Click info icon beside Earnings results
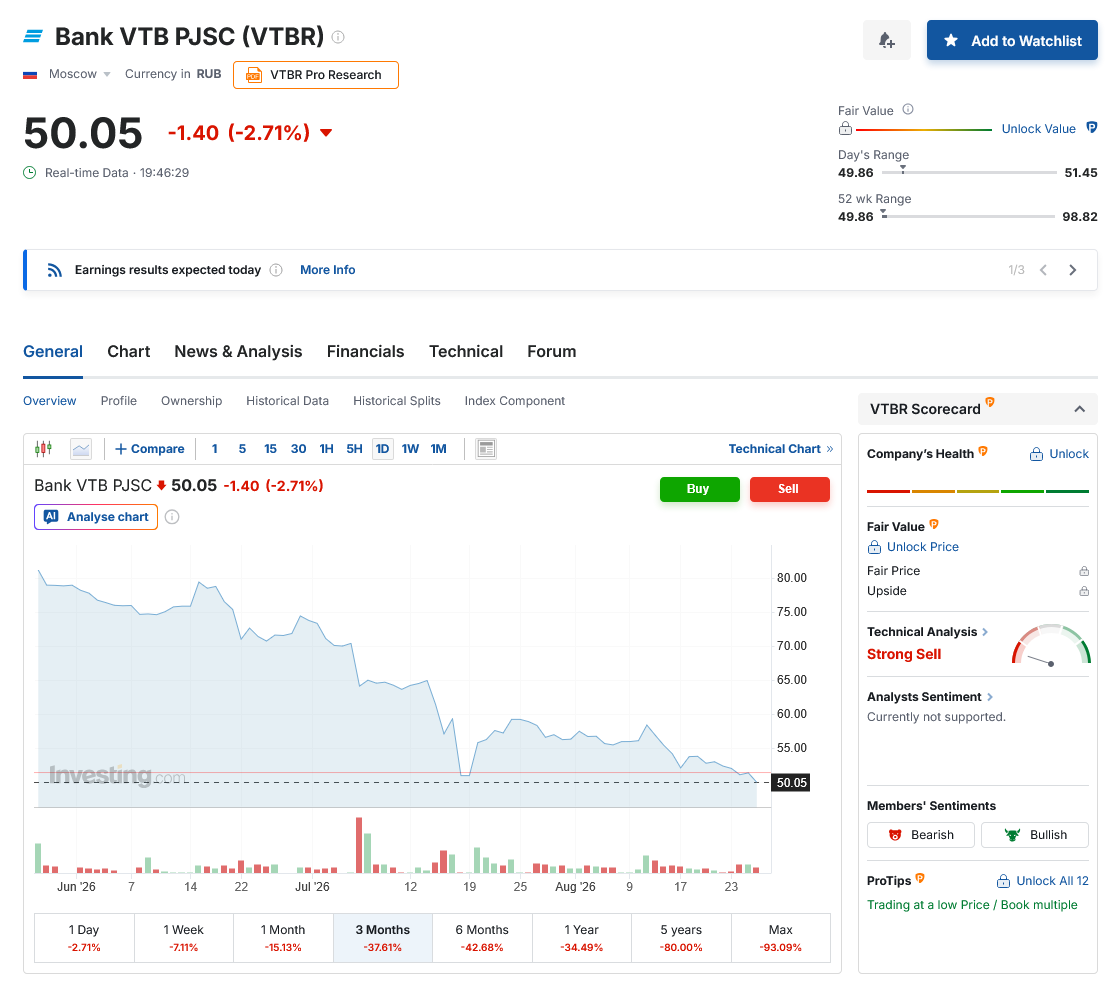This screenshot has width=1111, height=987. (276, 270)
